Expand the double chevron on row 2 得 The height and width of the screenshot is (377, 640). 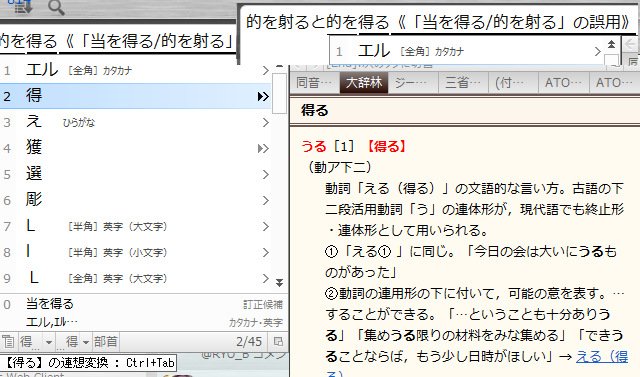click(263, 96)
